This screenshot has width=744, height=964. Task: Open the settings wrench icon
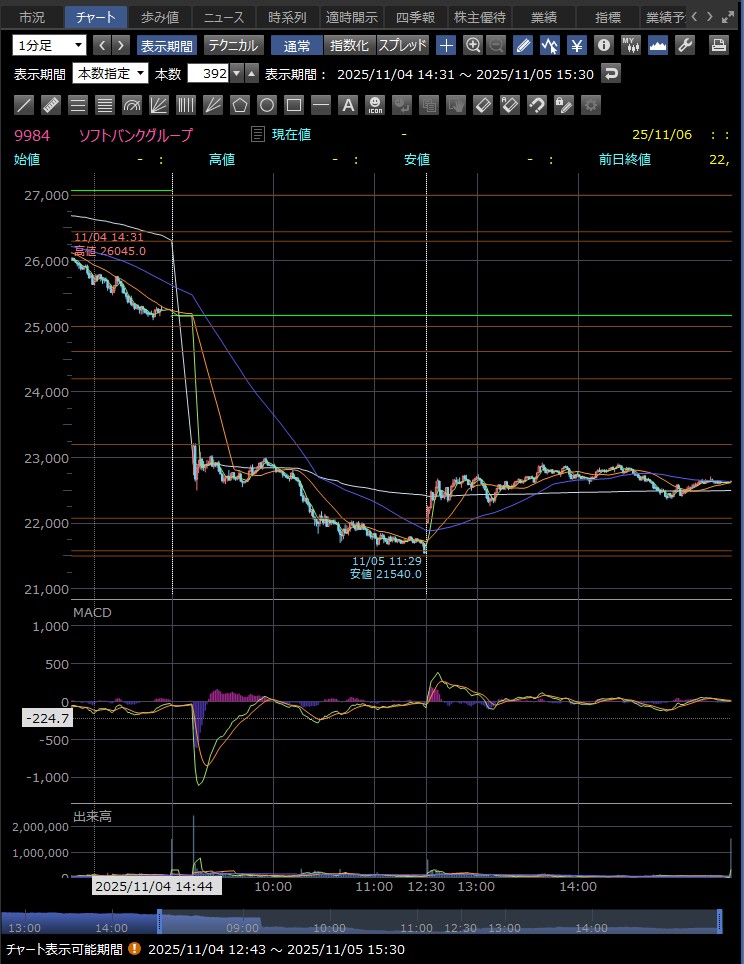point(685,45)
